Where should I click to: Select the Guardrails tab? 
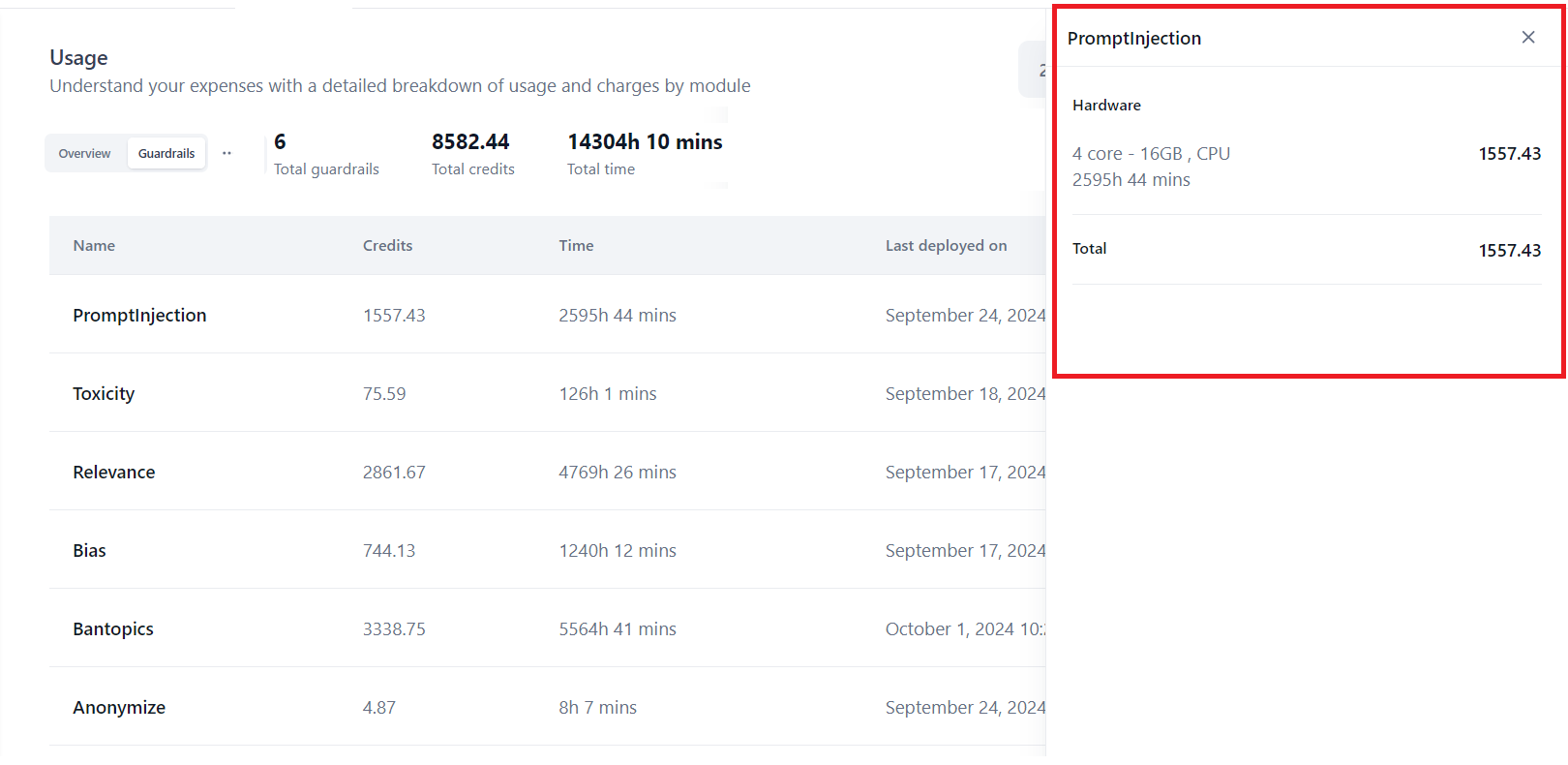(x=166, y=153)
